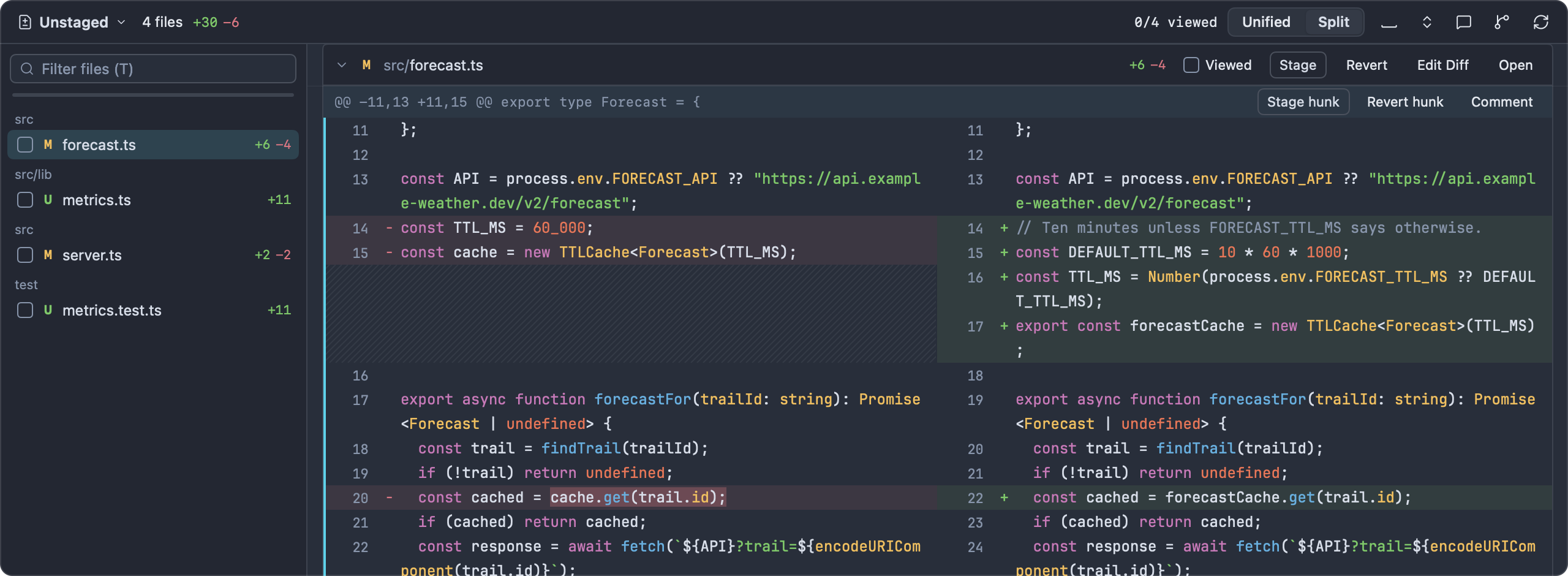Open the Unstaged changes dropdown
The width and height of the screenshot is (1568, 576).
[x=73, y=23]
